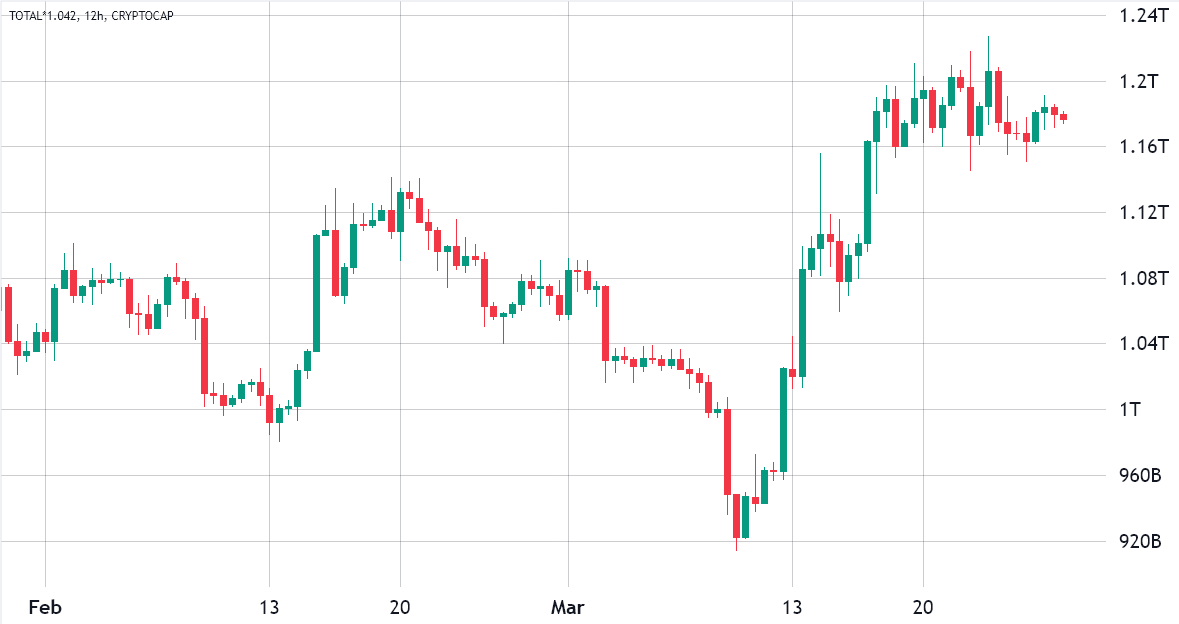Click the Feb date label on time axis
This screenshot has width=1179, height=624.
click(45, 607)
